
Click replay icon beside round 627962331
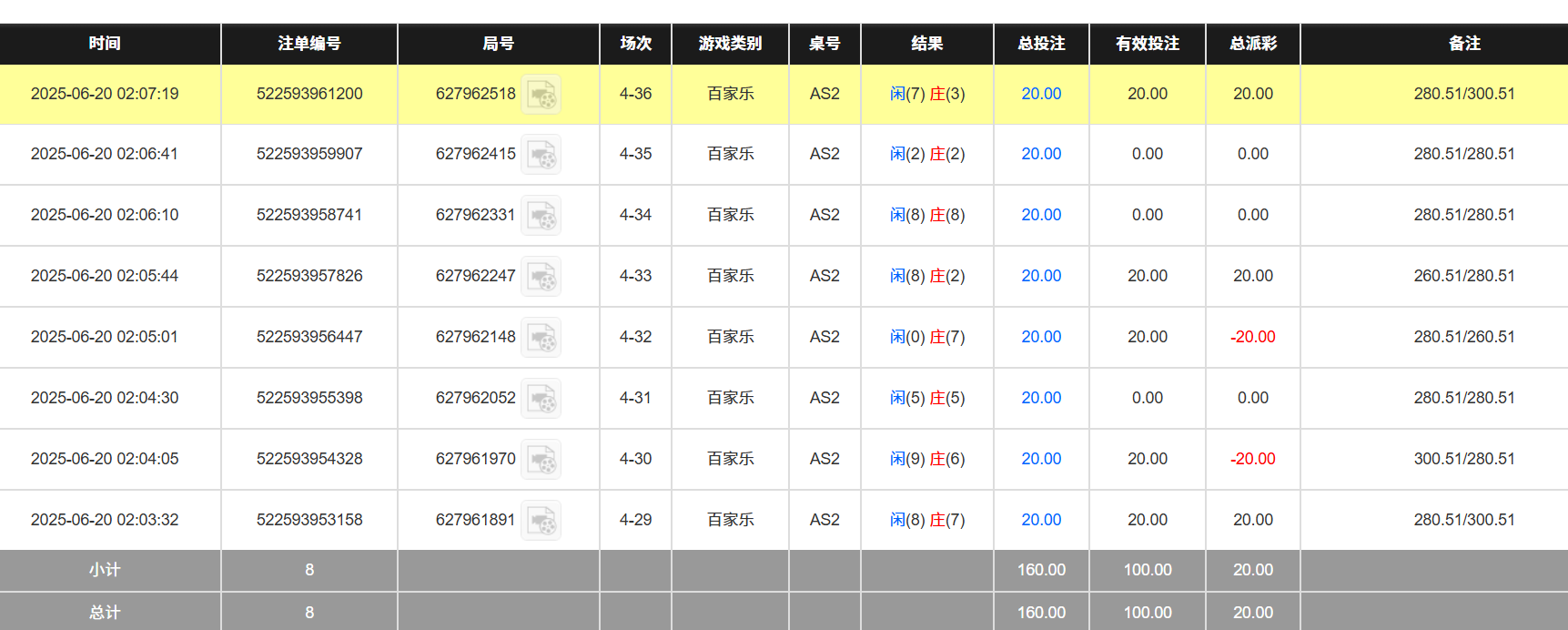pos(541,216)
